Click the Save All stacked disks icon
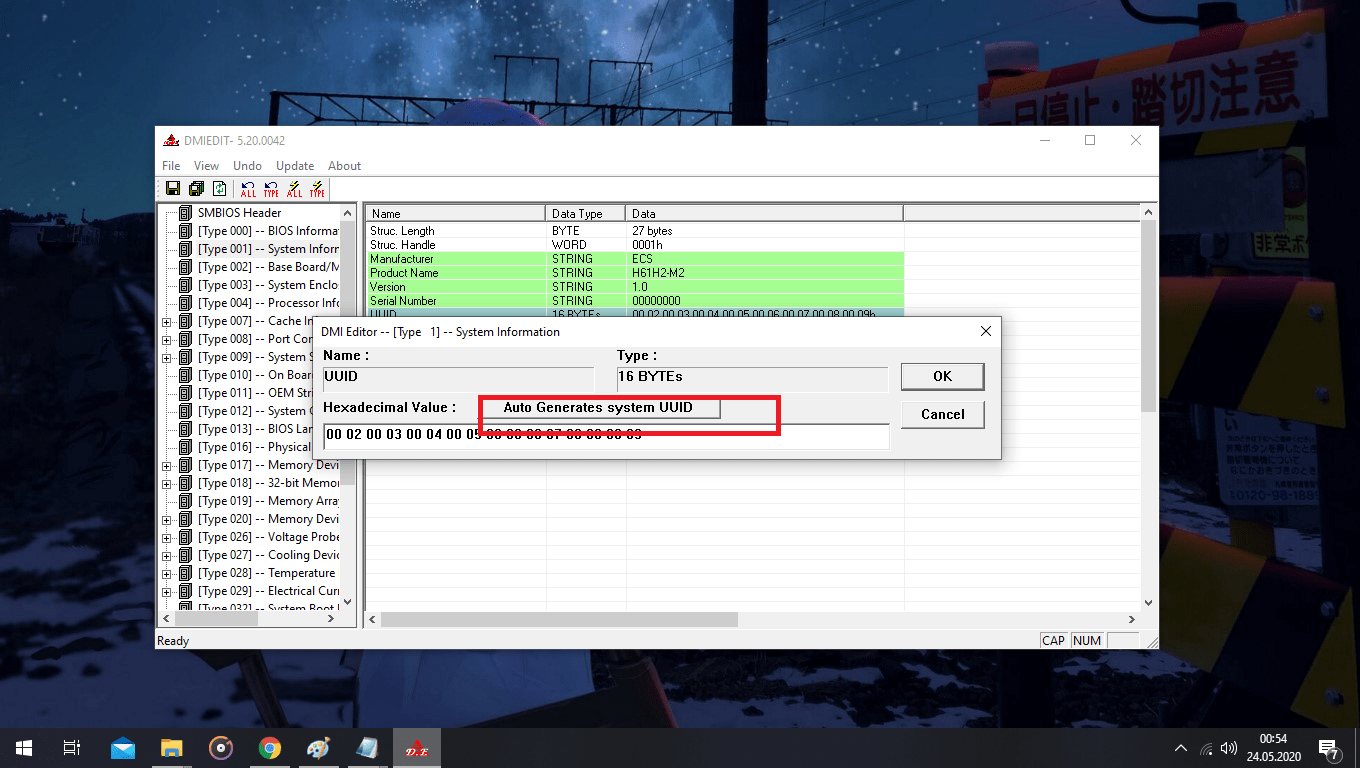 tap(196, 189)
